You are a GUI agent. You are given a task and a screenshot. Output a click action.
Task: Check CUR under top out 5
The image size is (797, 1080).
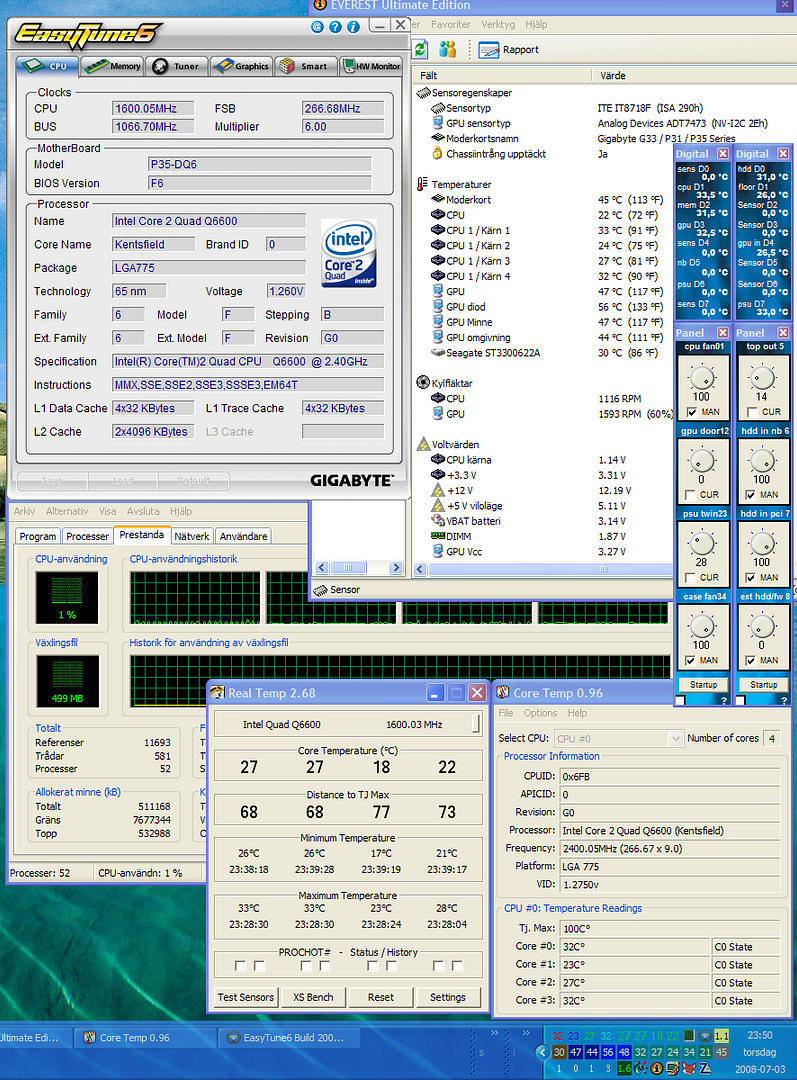752,412
